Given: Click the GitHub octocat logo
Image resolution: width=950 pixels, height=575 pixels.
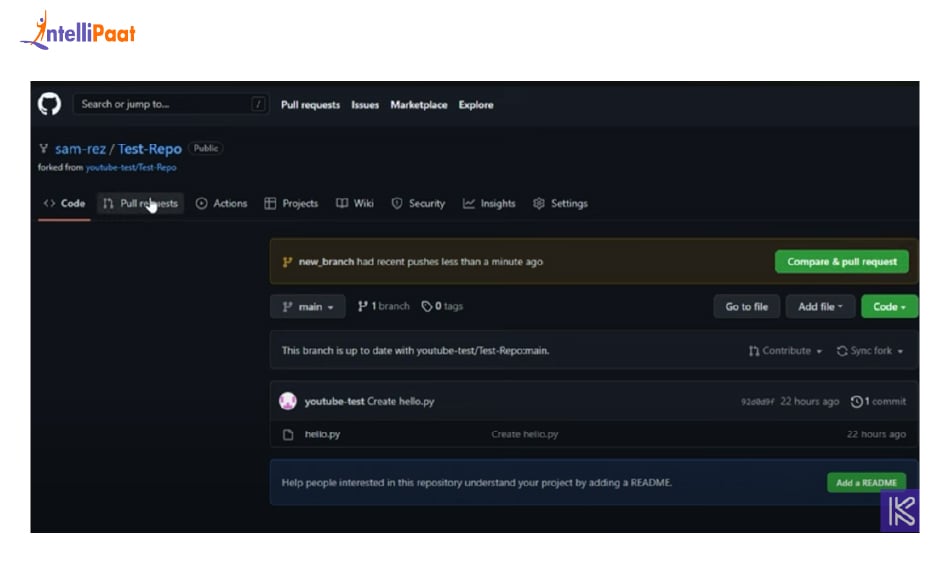Looking at the screenshot, I should (x=49, y=104).
